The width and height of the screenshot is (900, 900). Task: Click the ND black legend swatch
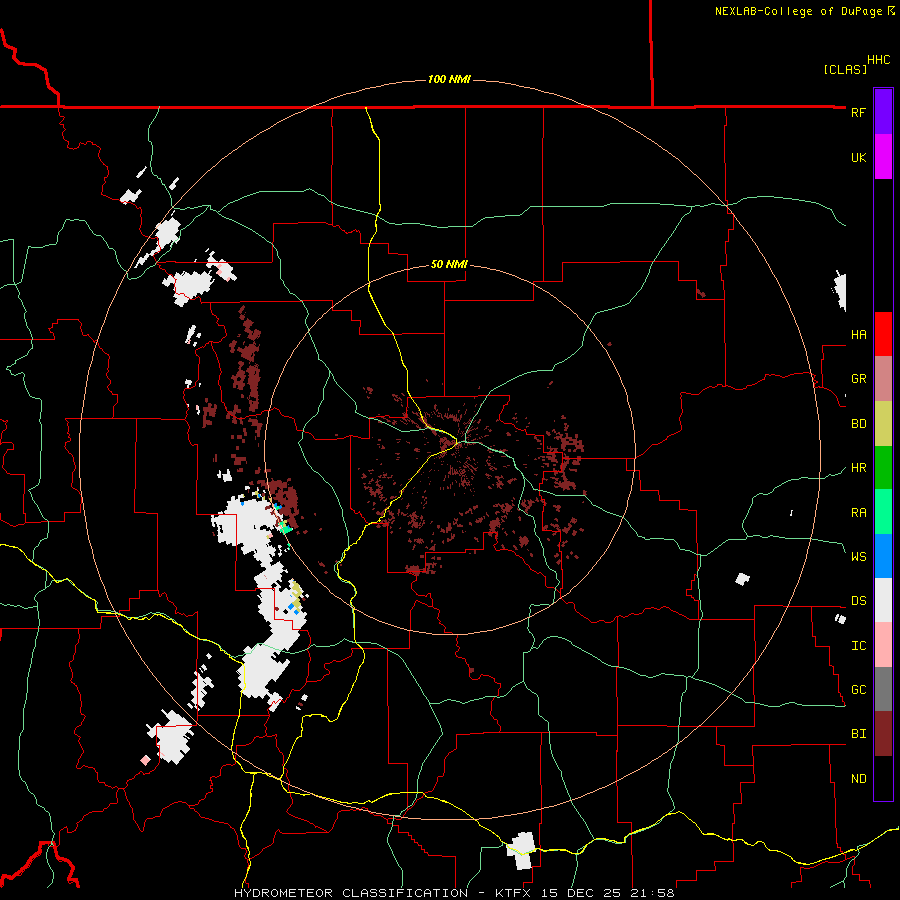point(883,778)
